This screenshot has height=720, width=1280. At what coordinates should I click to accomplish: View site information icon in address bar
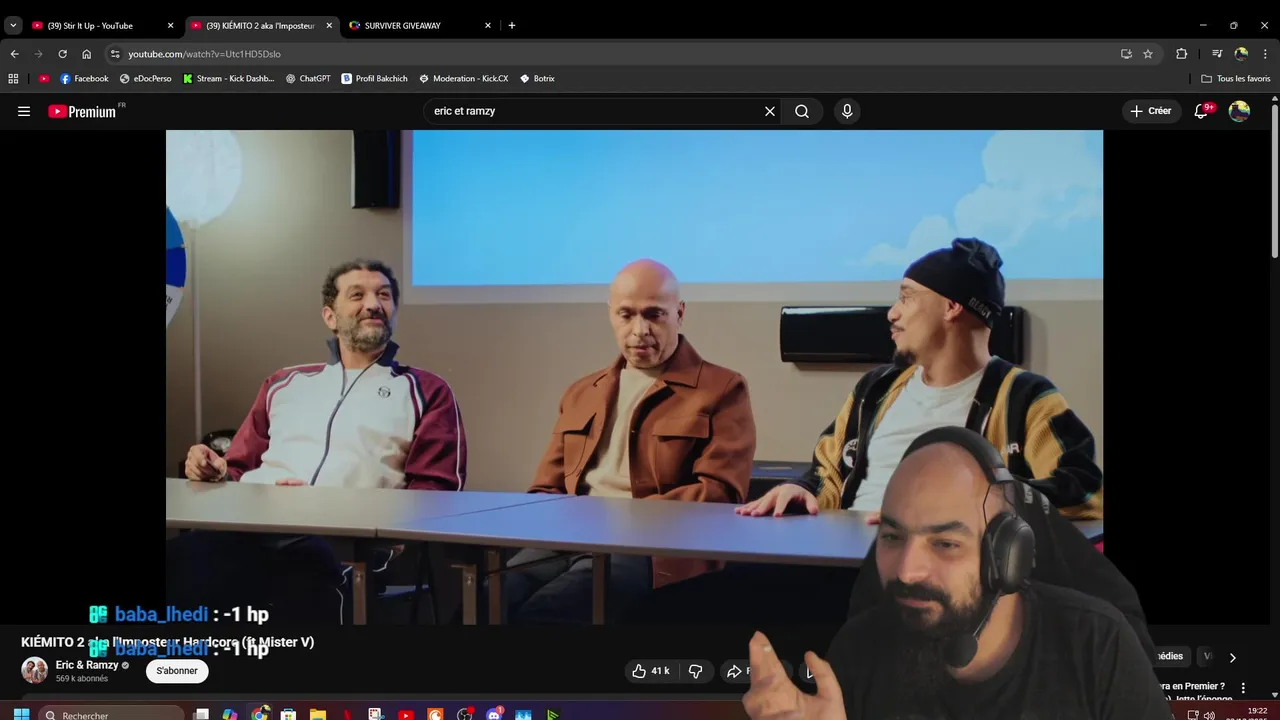(x=115, y=54)
